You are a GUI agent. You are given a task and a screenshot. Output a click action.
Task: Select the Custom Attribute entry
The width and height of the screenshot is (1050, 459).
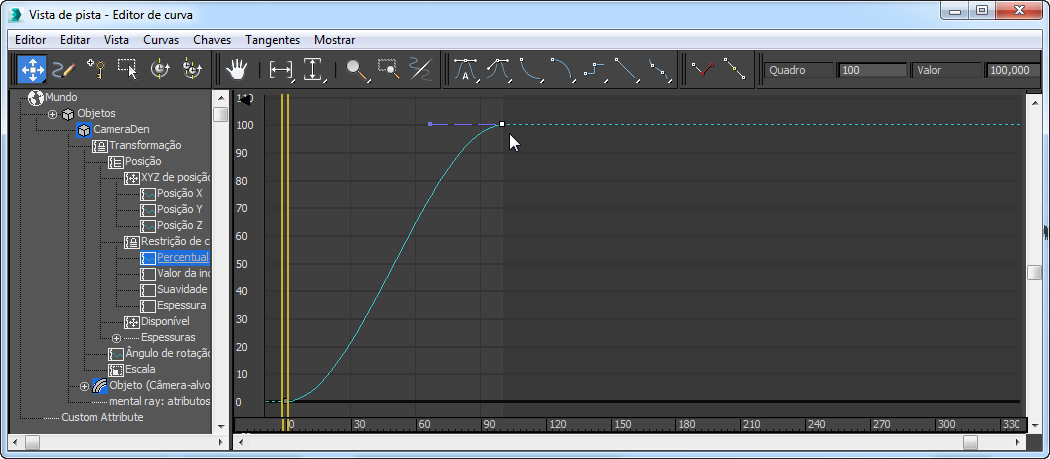click(x=102, y=417)
